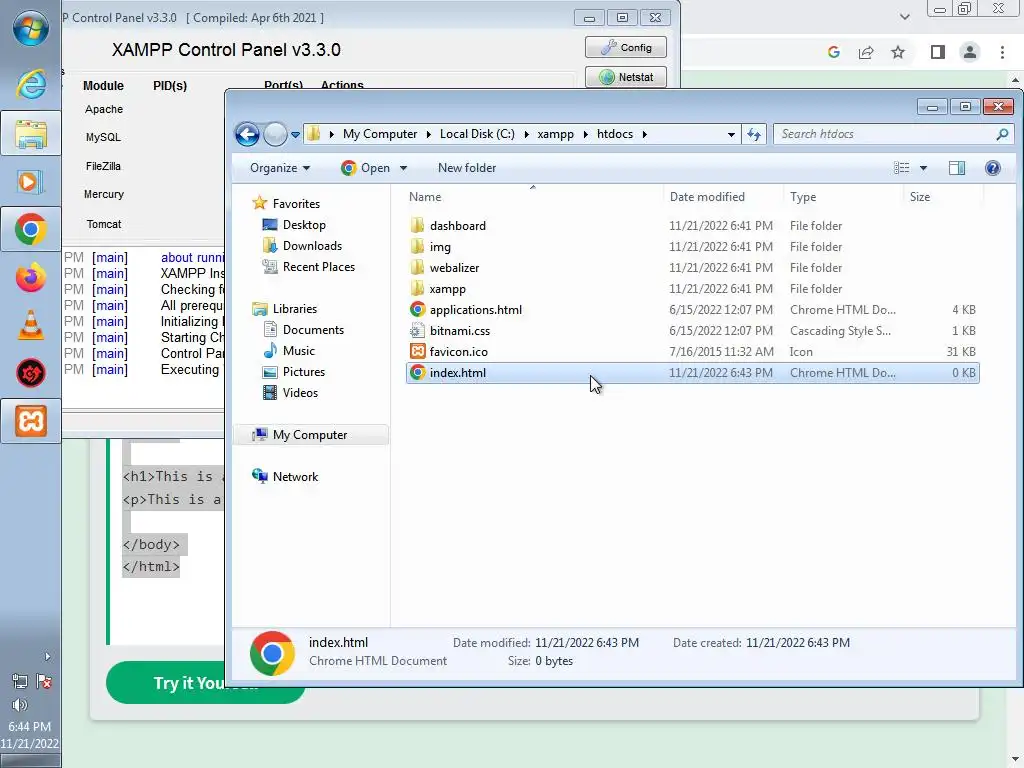
Task: Select the xampp folder in file list
Action: click(x=447, y=289)
